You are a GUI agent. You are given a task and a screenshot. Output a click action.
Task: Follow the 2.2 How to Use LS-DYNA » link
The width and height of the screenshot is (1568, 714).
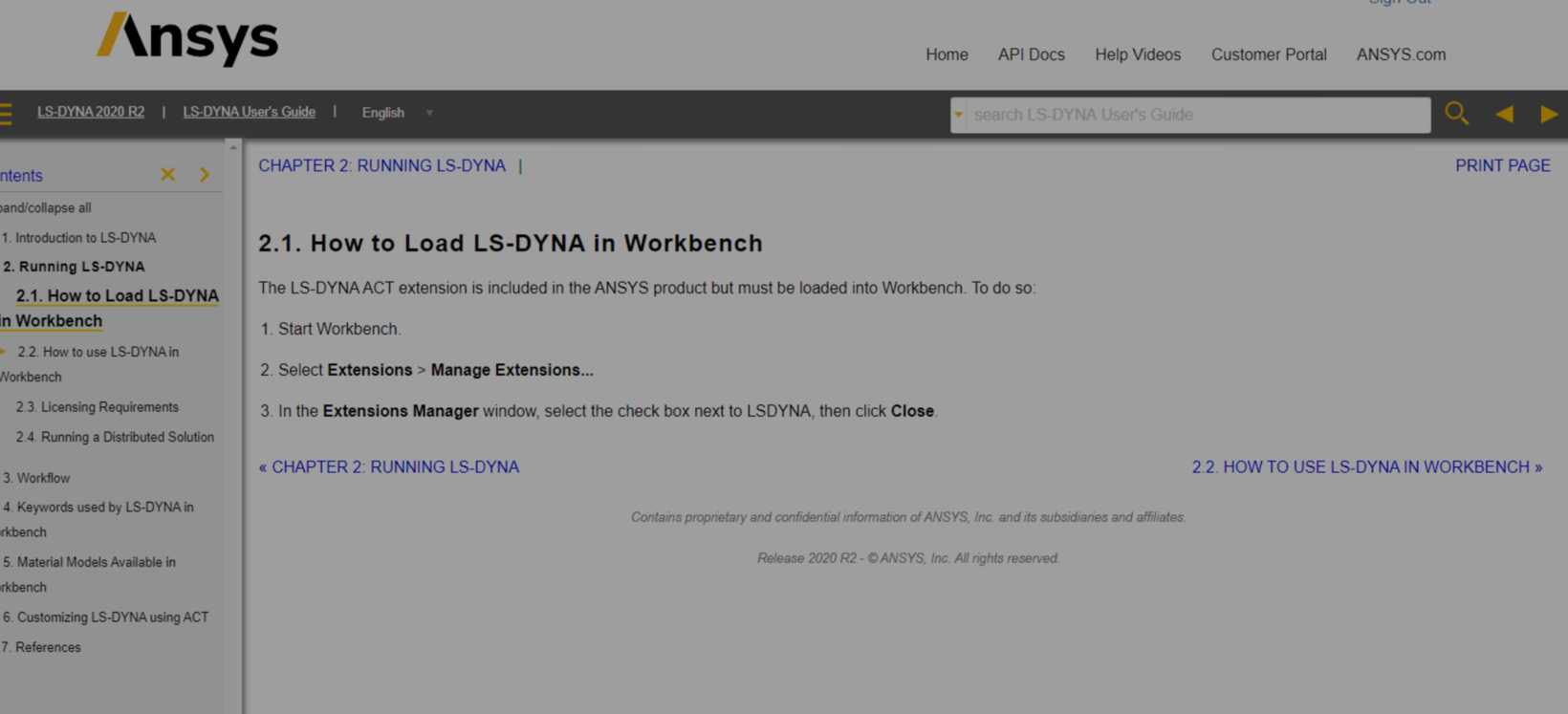(1366, 466)
